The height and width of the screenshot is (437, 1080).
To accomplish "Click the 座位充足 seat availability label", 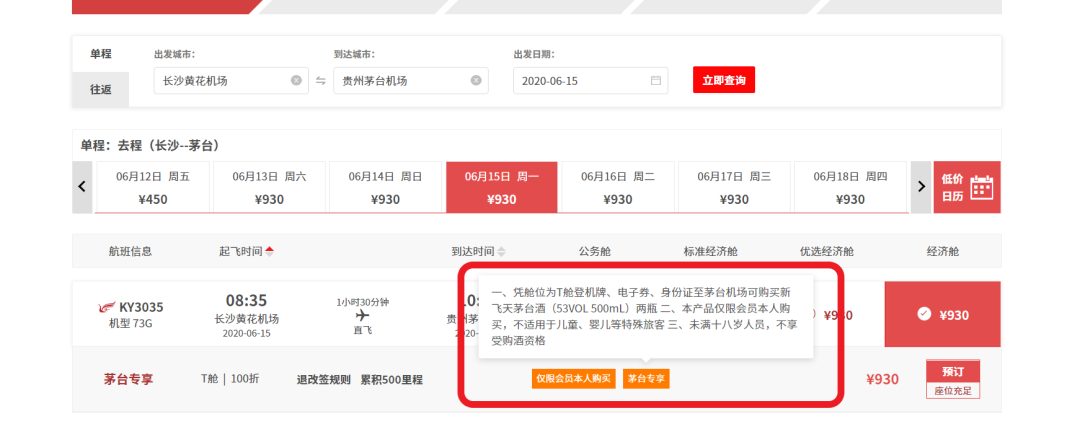I will (953, 391).
